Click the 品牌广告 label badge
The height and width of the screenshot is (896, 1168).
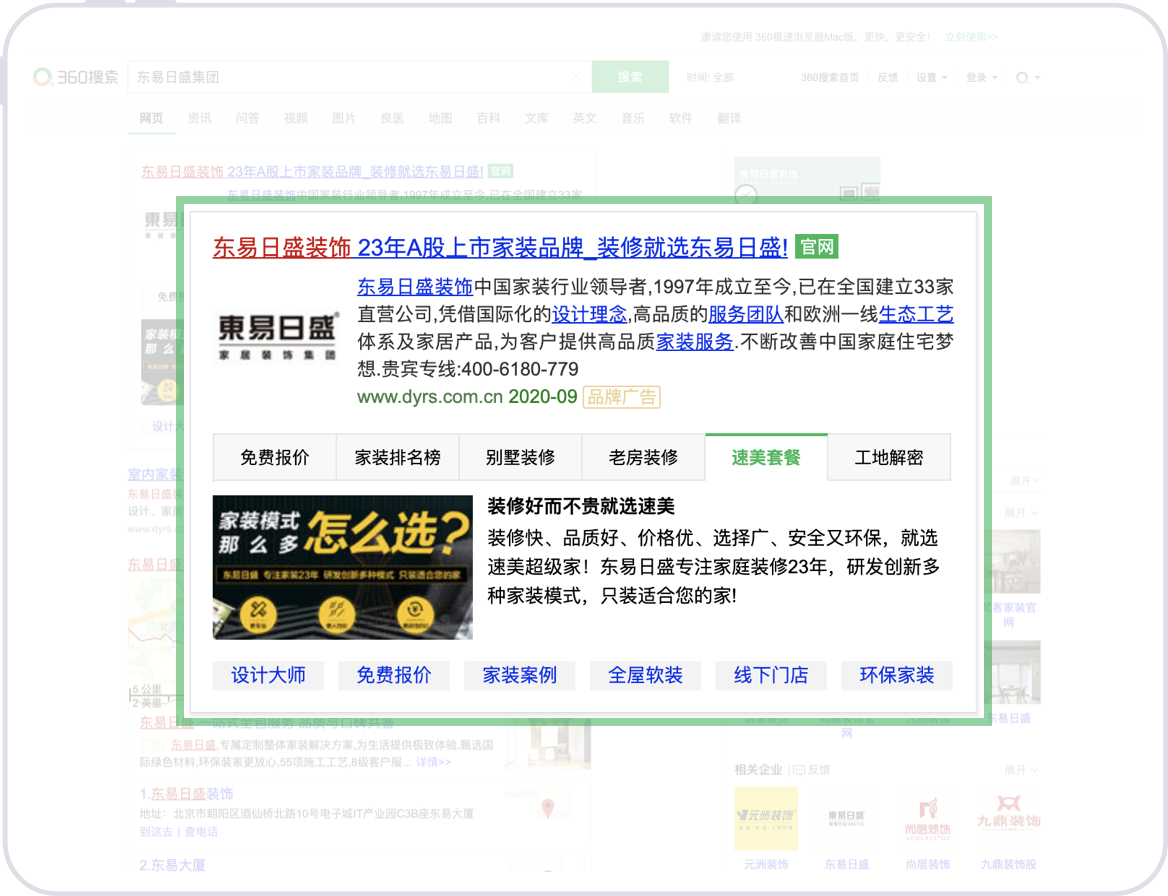pos(622,397)
